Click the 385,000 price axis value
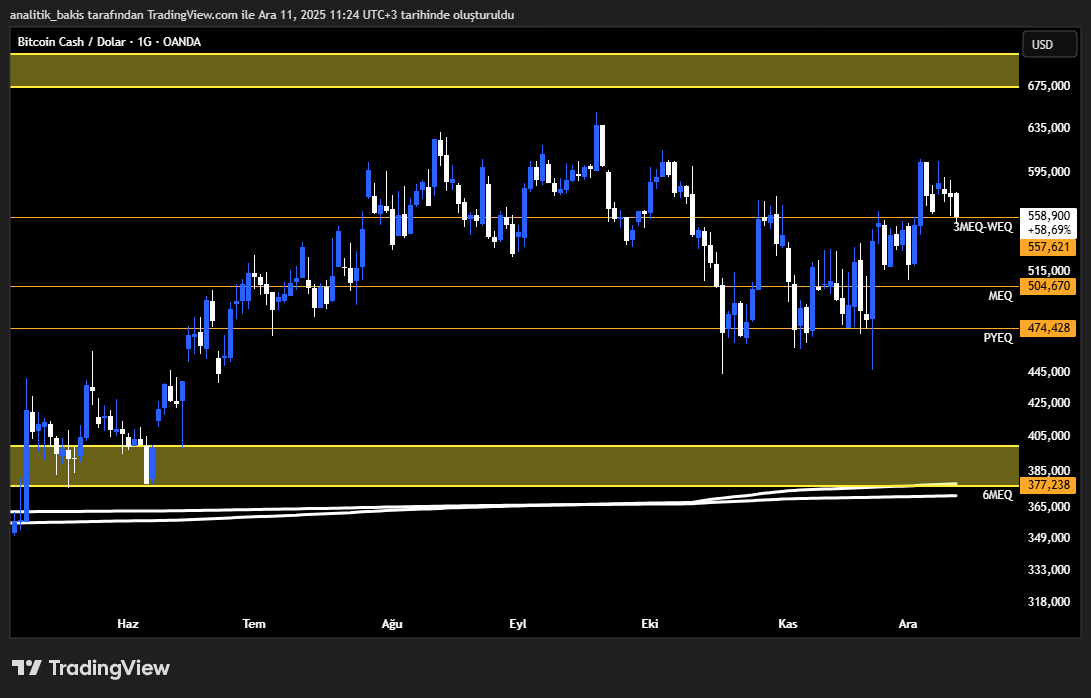Image resolution: width=1091 pixels, height=698 pixels. [1049, 470]
